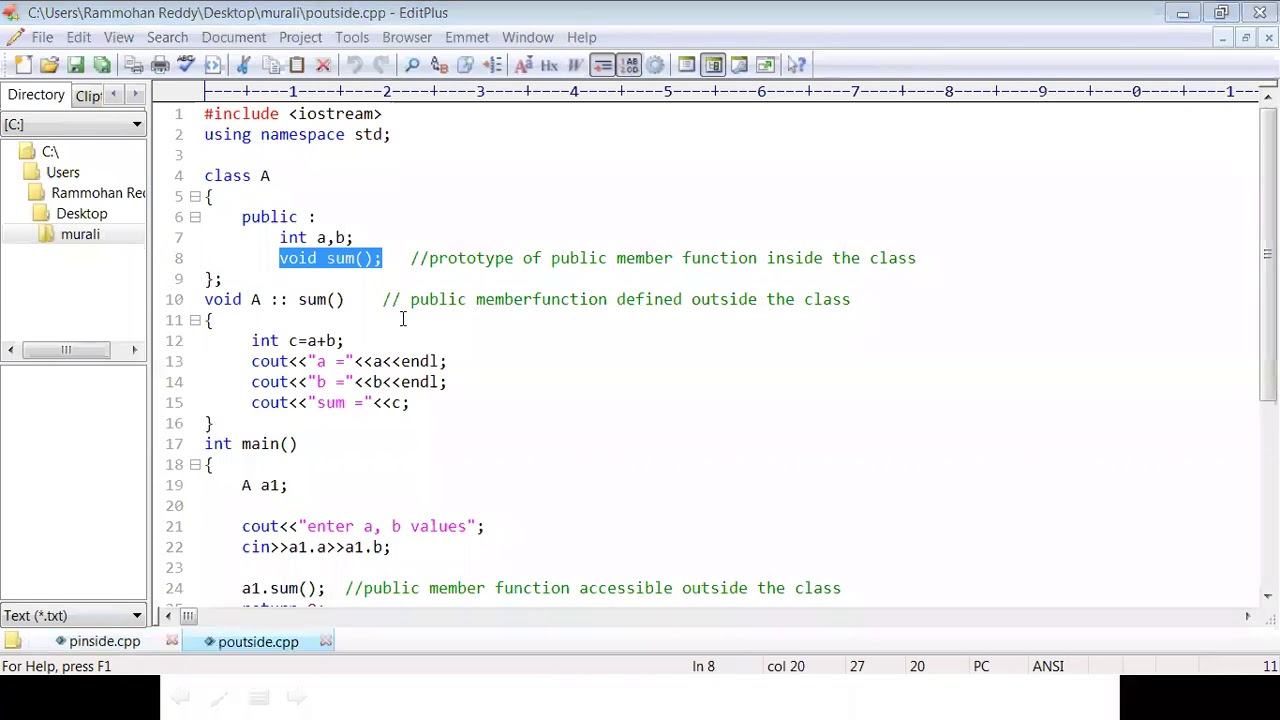1280x720 pixels.
Task: Open the Search menu
Action: 167,37
